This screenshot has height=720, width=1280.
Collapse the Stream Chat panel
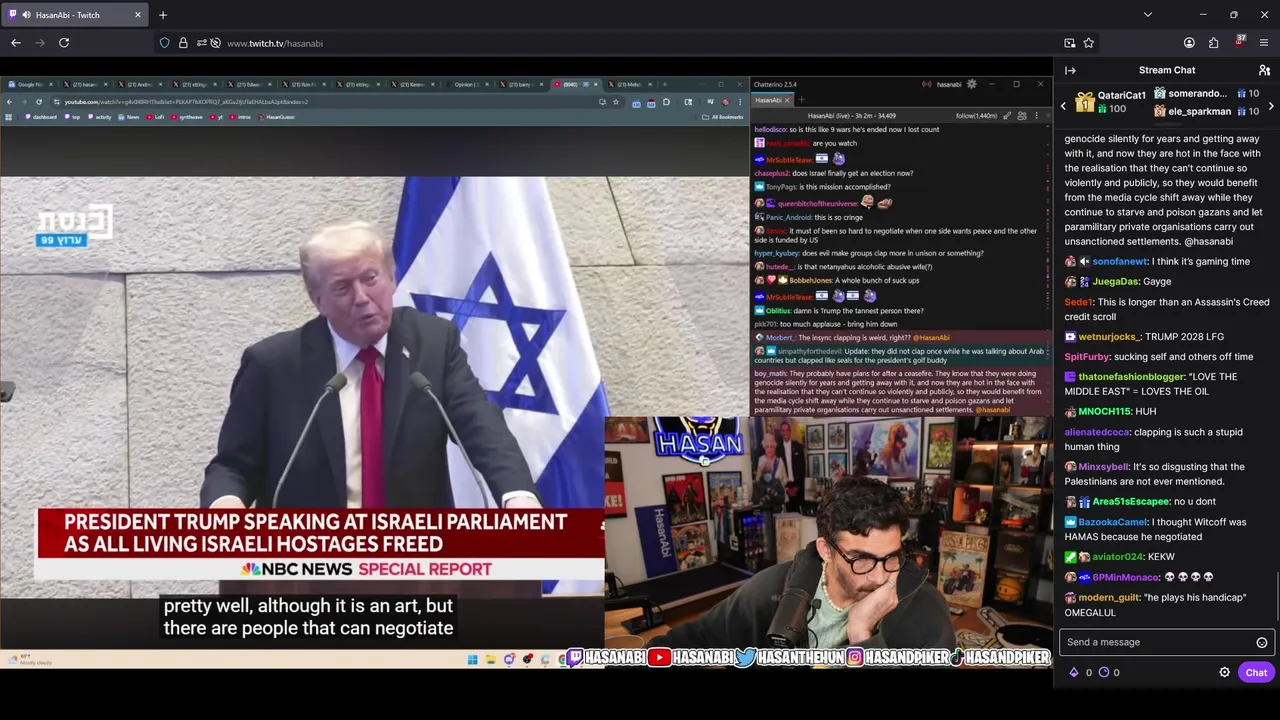(x=1070, y=70)
